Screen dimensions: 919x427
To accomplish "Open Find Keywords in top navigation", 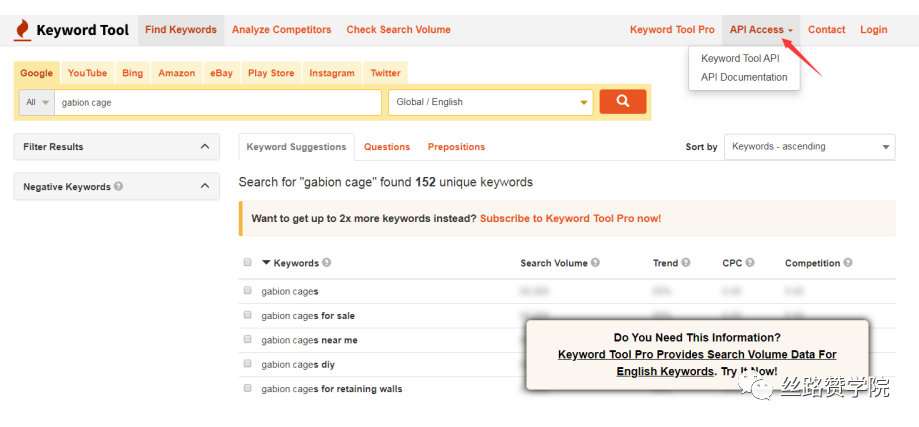I will [x=181, y=30].
